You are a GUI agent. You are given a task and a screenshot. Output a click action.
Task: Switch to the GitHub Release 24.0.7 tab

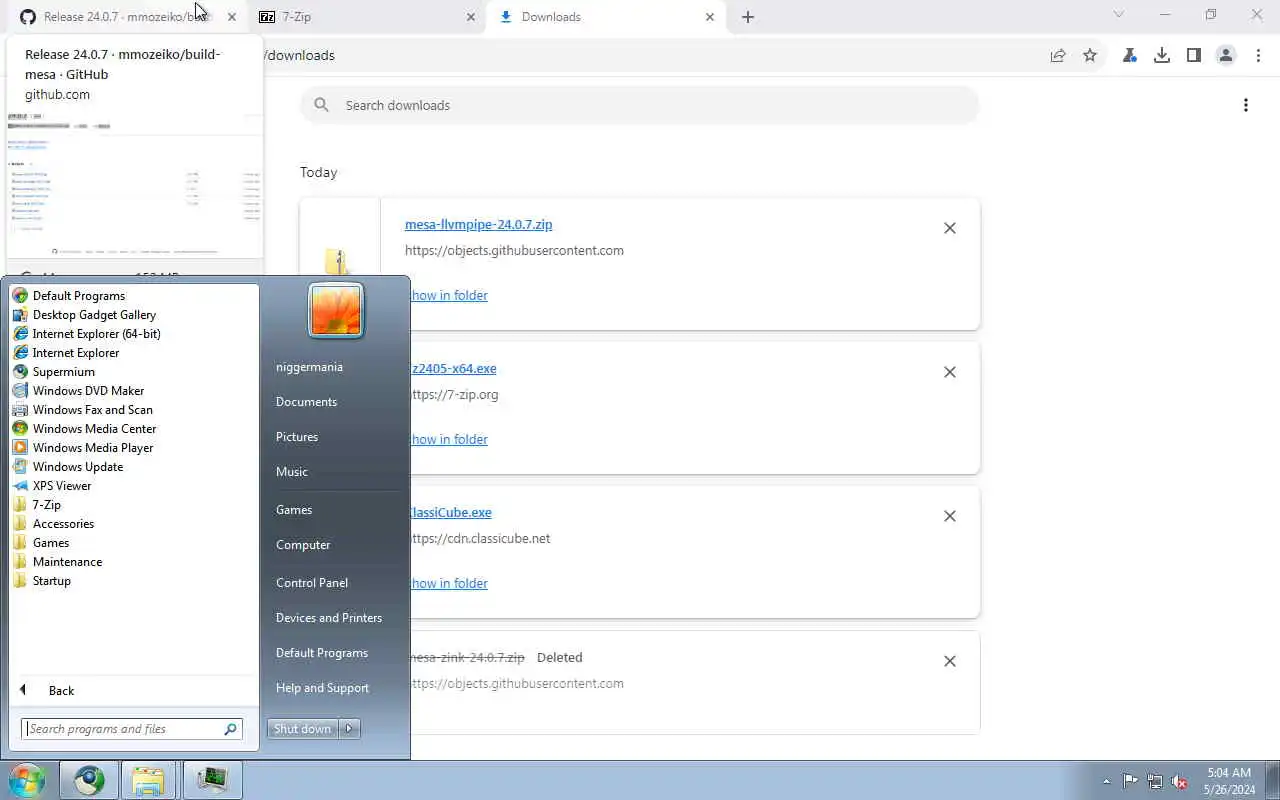click(x=127, y=17)
